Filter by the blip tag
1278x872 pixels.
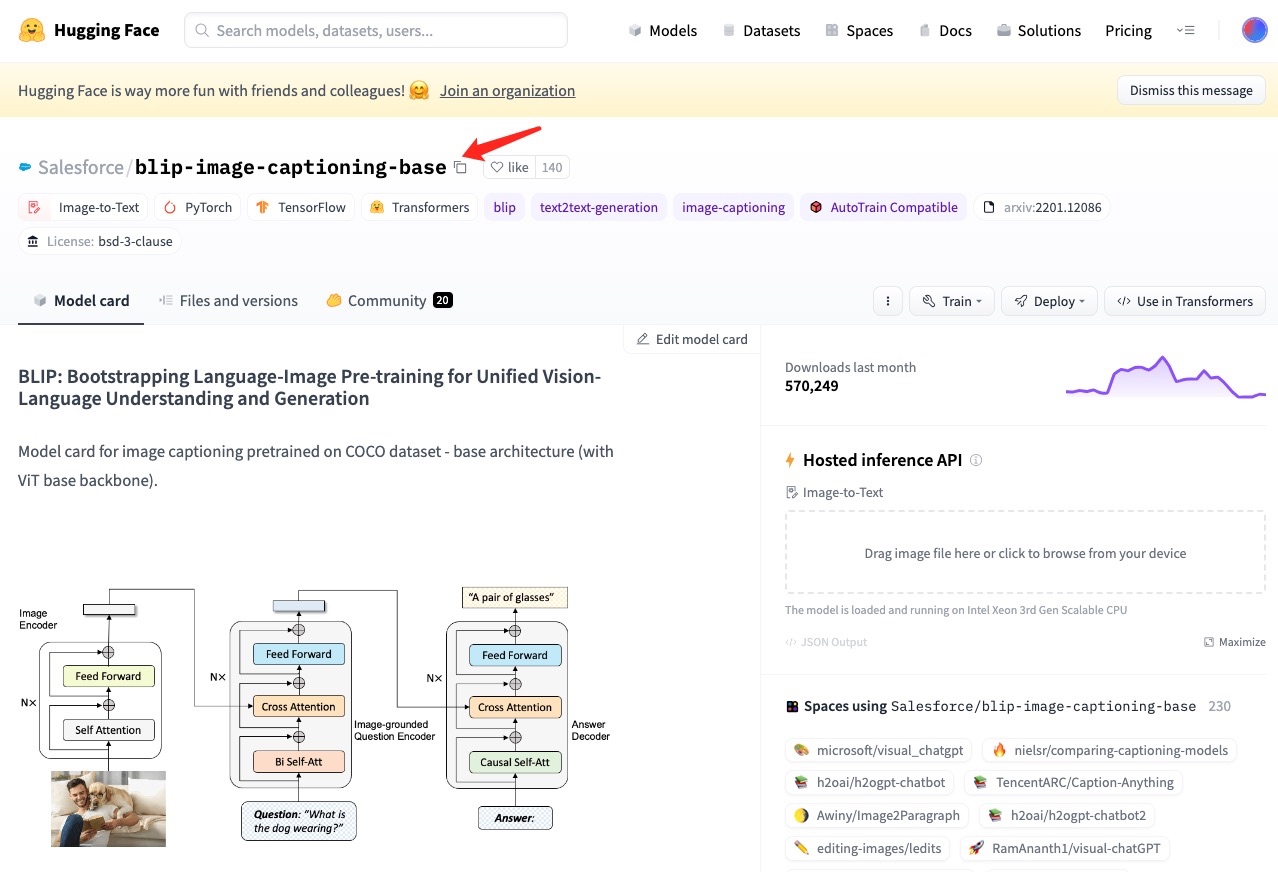(x=505, y=207)
